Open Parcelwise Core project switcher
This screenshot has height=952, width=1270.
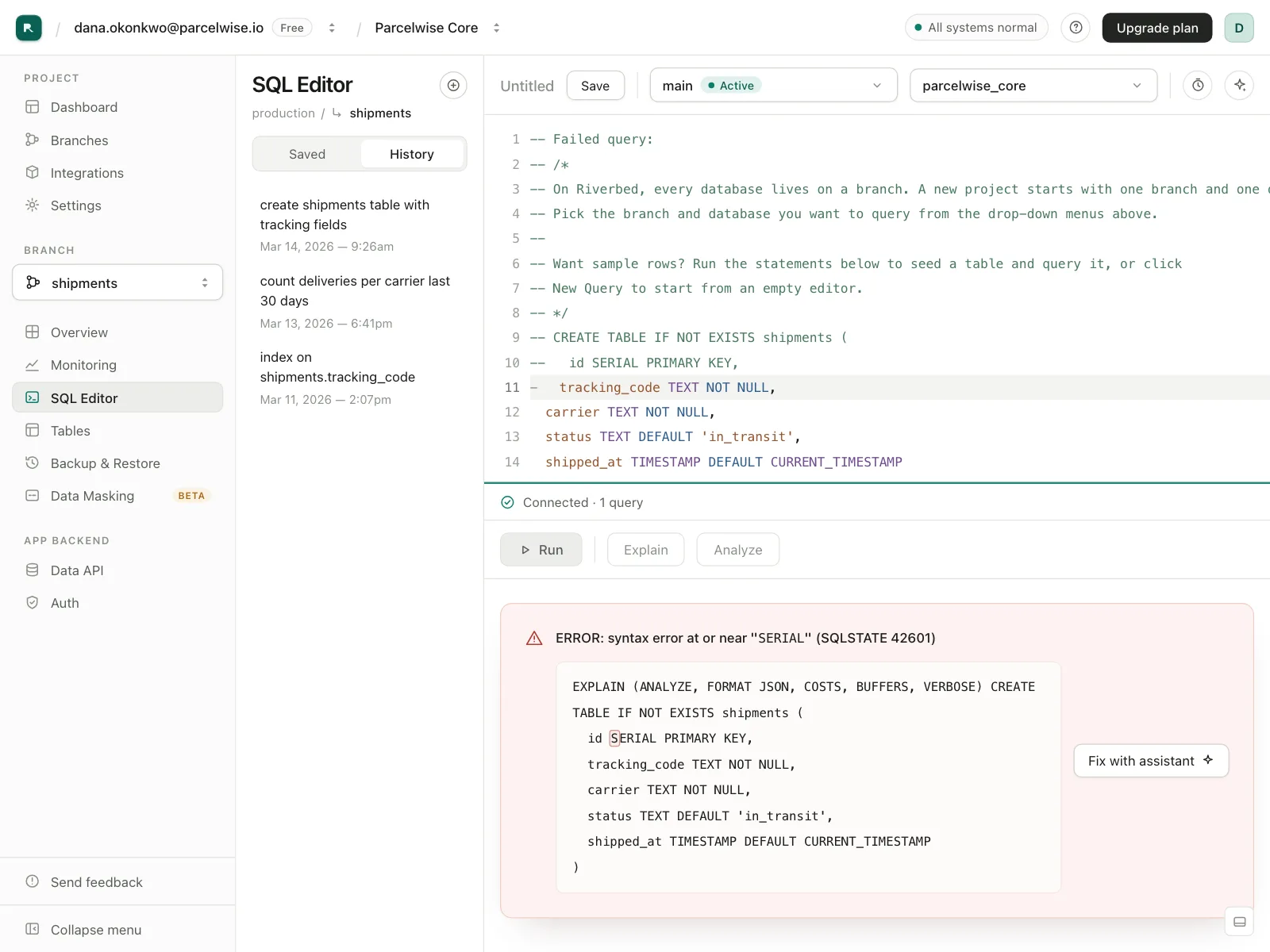point(497,28)
